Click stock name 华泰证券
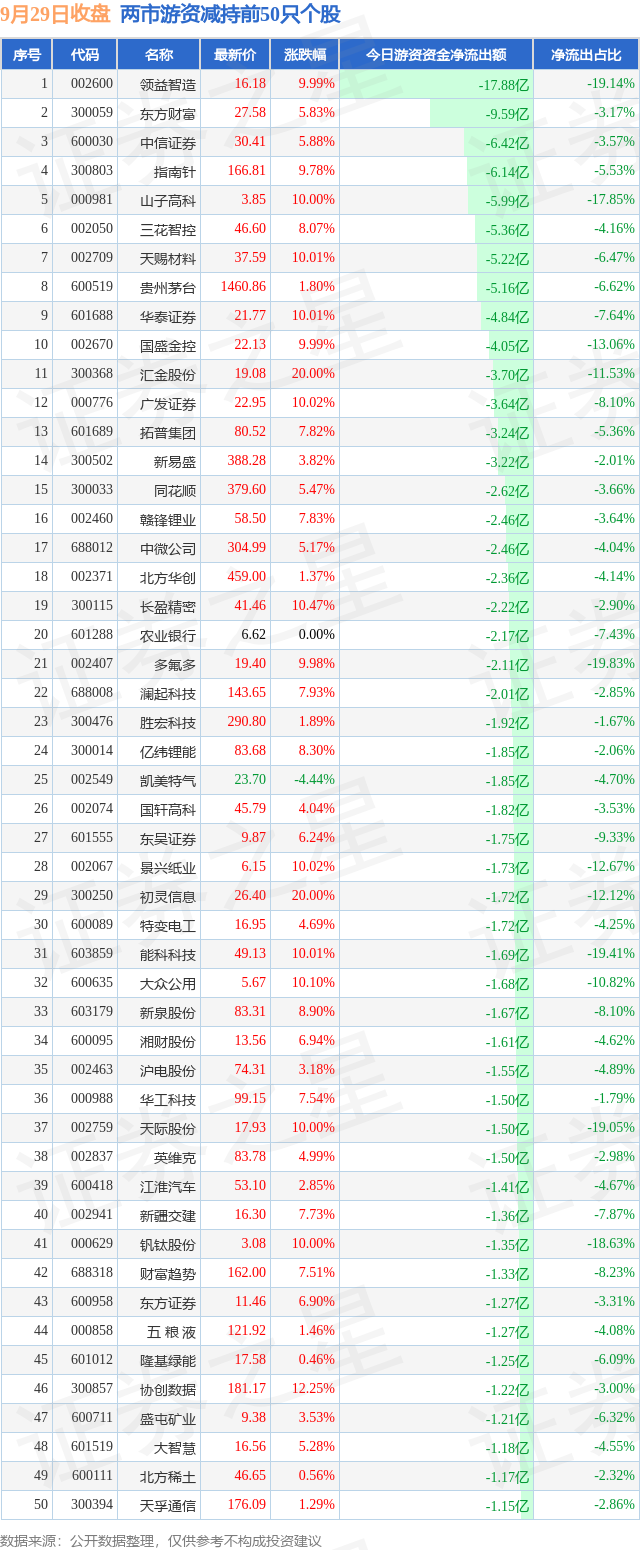The image size is (640, 1550). [168, 317]
